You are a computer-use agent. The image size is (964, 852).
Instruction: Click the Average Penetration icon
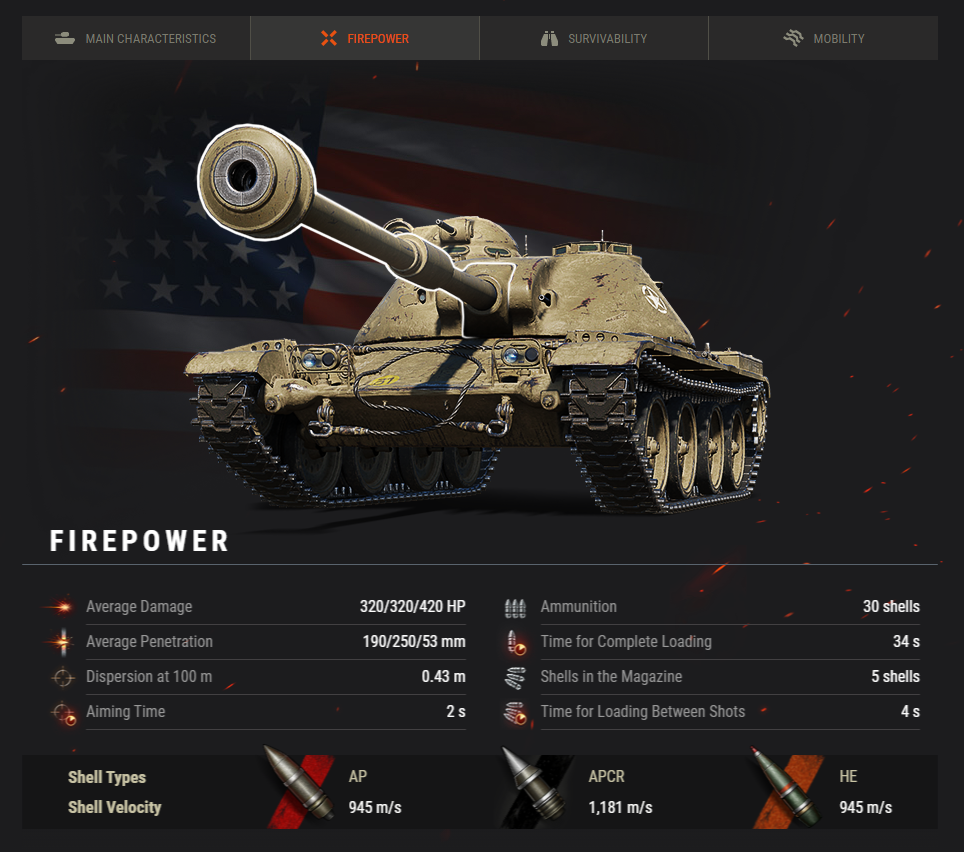62,642
